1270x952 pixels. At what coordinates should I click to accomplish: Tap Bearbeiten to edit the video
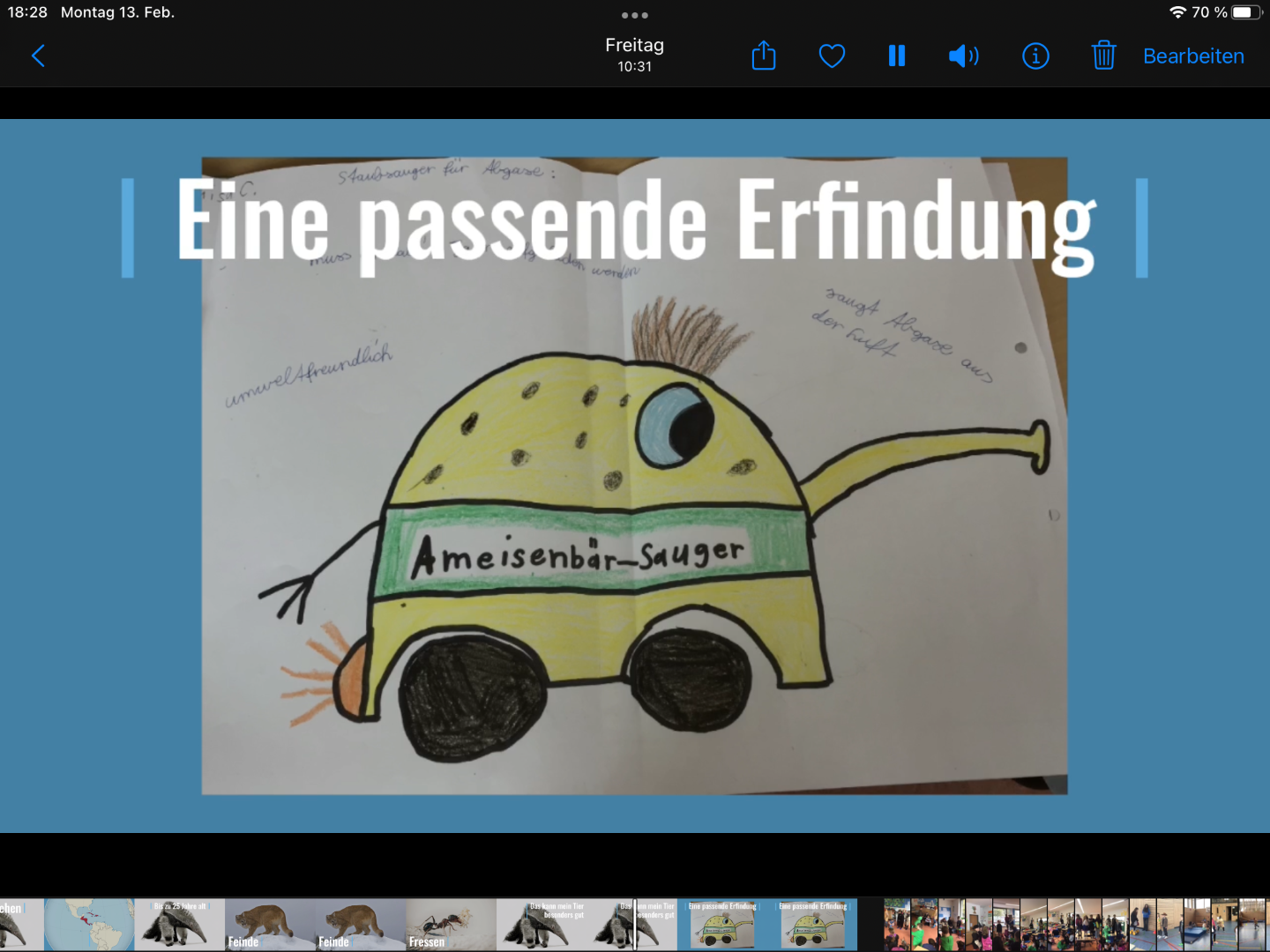coord(1193,56)
